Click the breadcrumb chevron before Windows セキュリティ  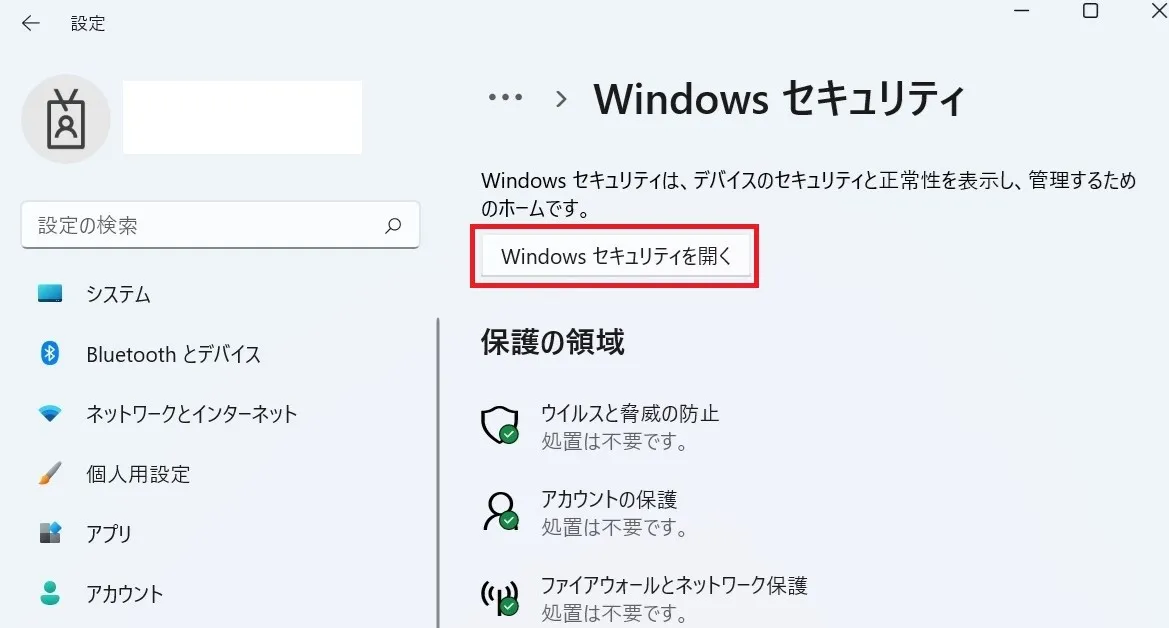[x=560, y=99]
